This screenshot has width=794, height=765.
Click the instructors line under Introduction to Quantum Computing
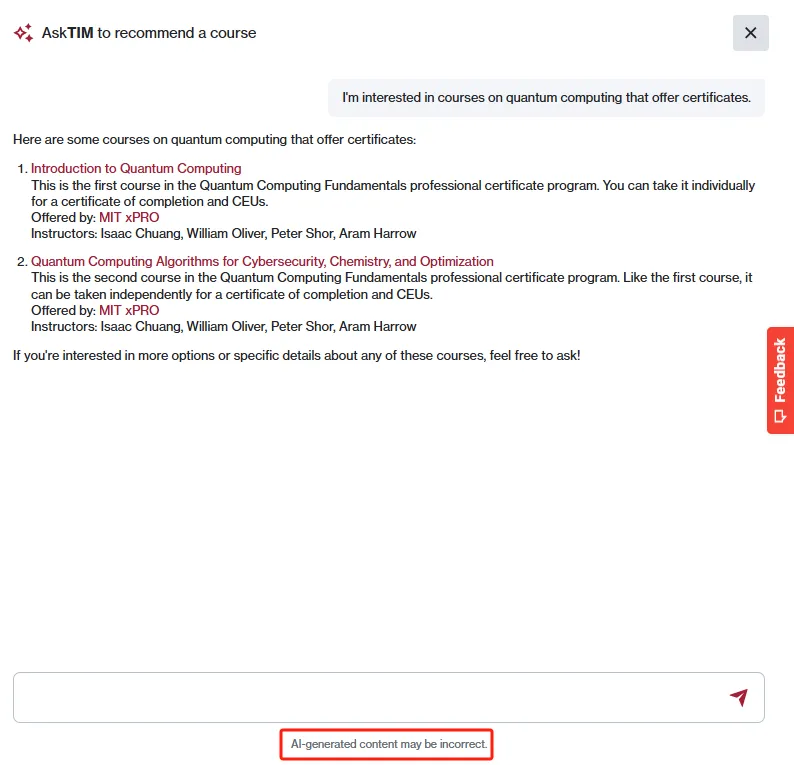[x=223, y=233]
